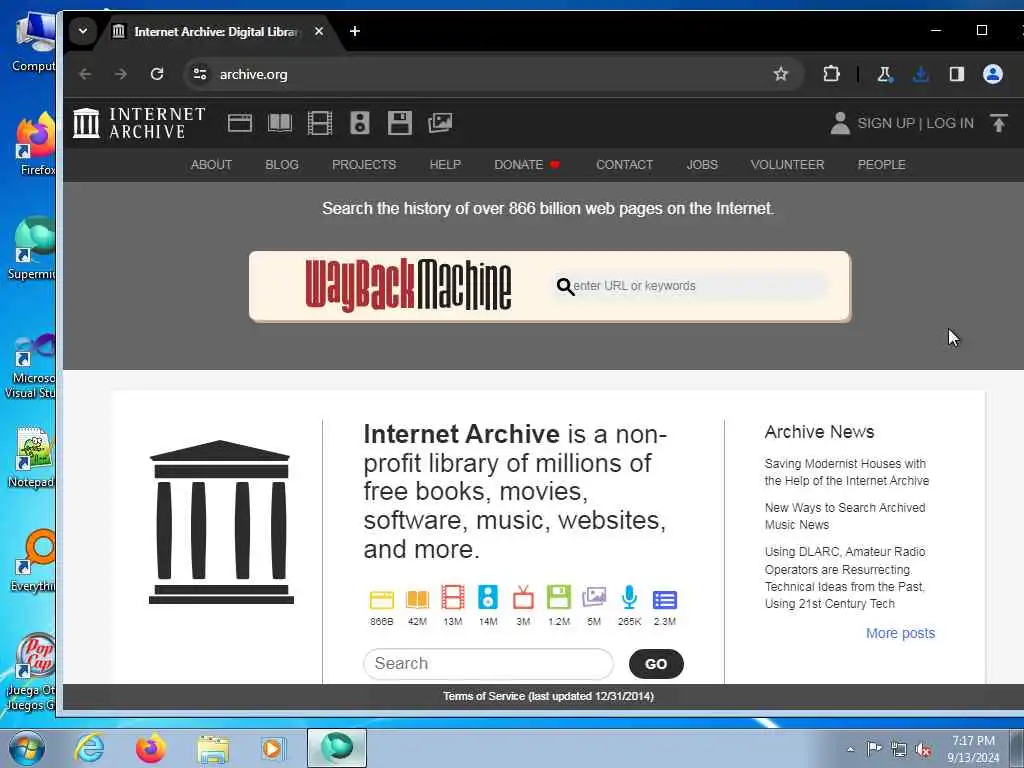The image size is (1024, 768).
Task: Select the red Video icon labeled 13M
Action: 453,598
